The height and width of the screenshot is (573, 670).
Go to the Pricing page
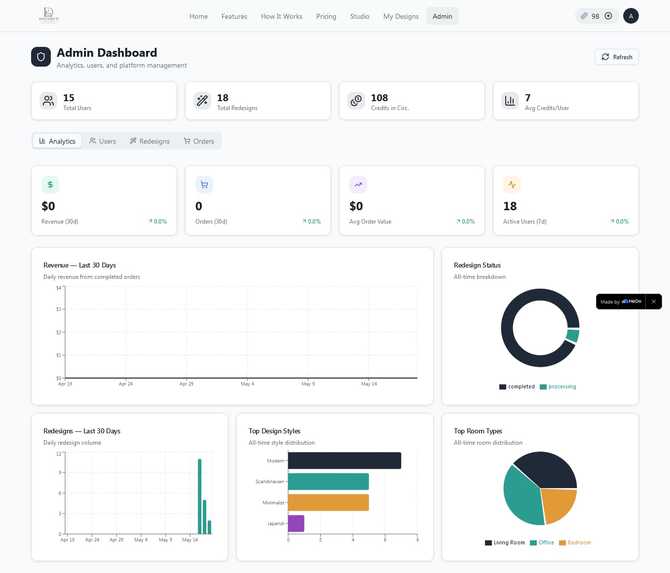326,16
